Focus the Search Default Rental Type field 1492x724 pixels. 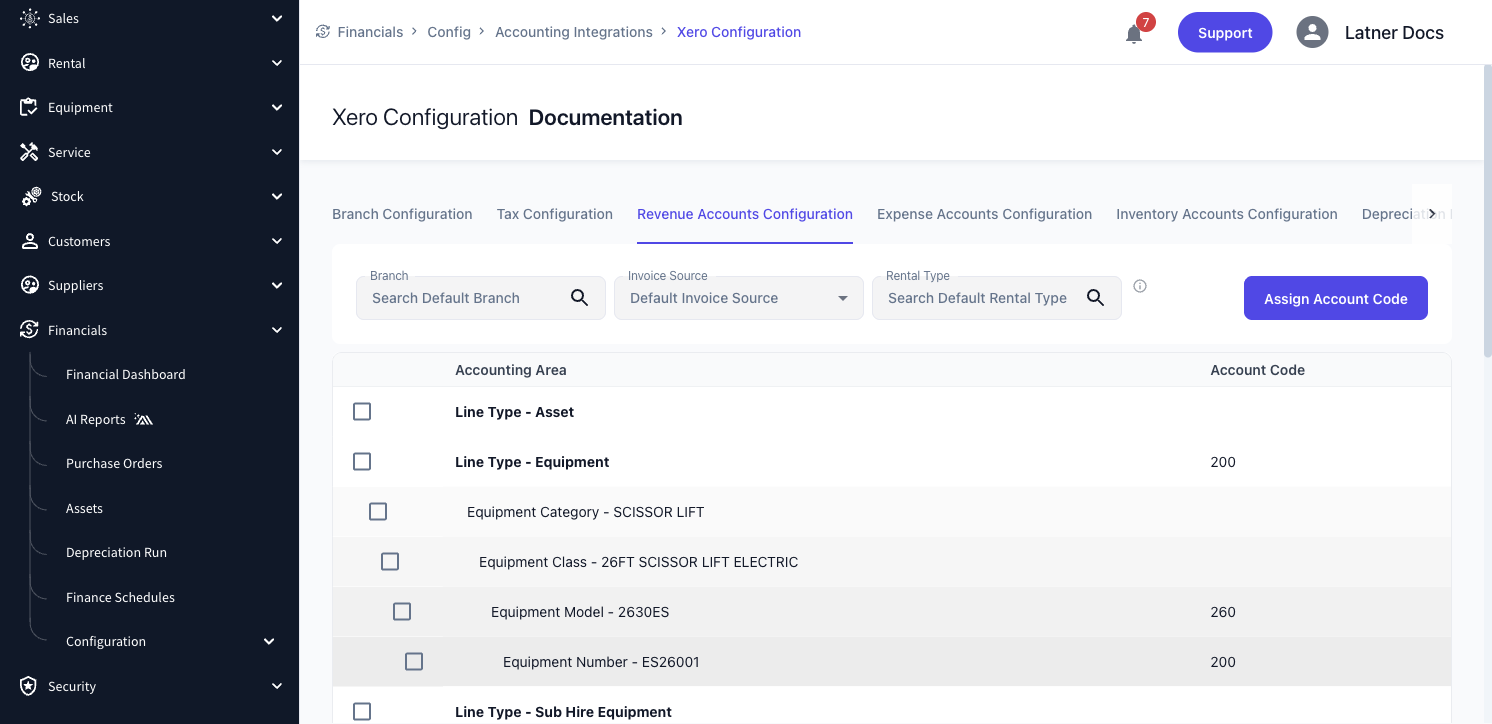pyautogui.click(x=997, y=298)
